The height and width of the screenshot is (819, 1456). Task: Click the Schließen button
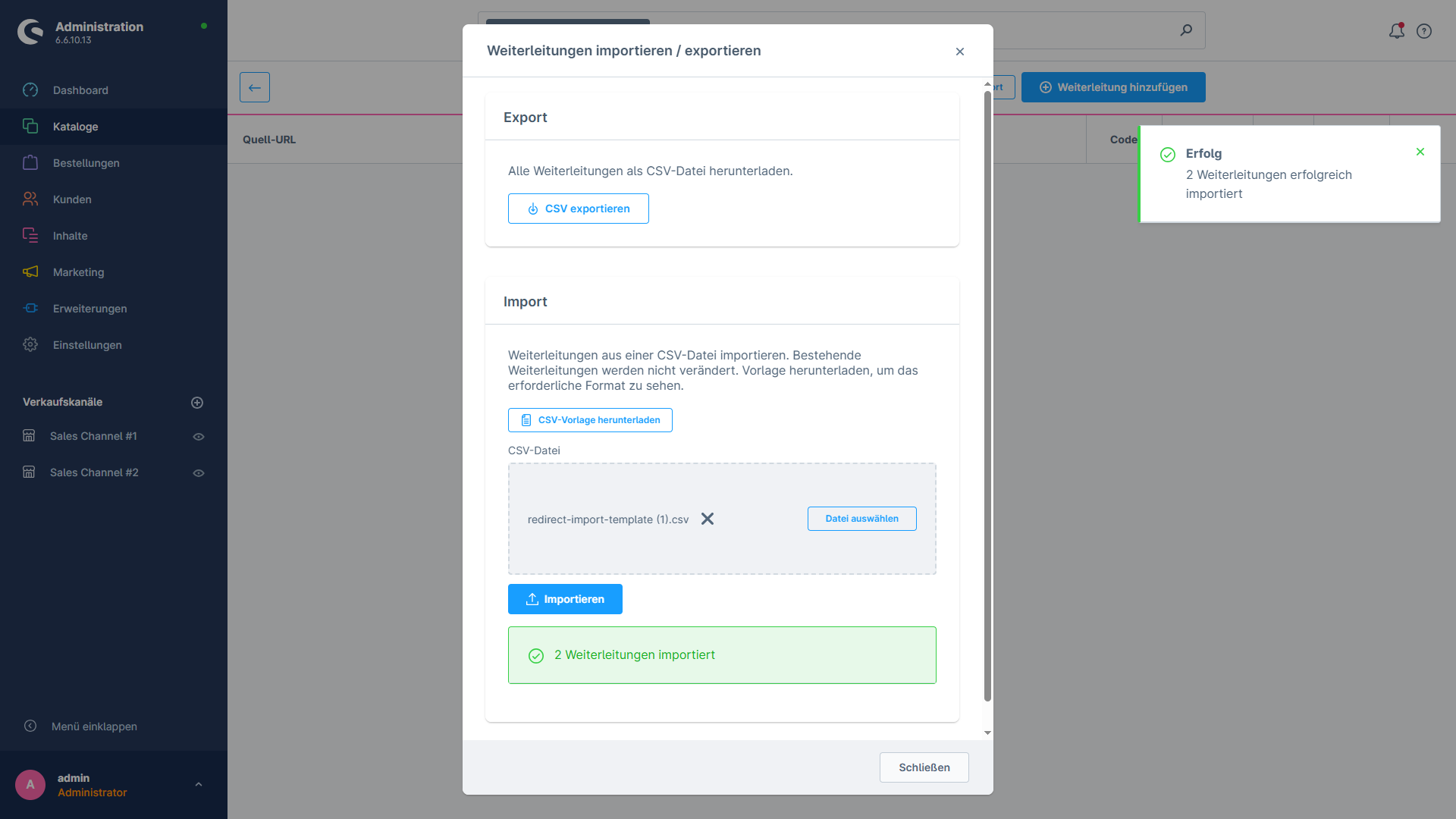(924, 767)
